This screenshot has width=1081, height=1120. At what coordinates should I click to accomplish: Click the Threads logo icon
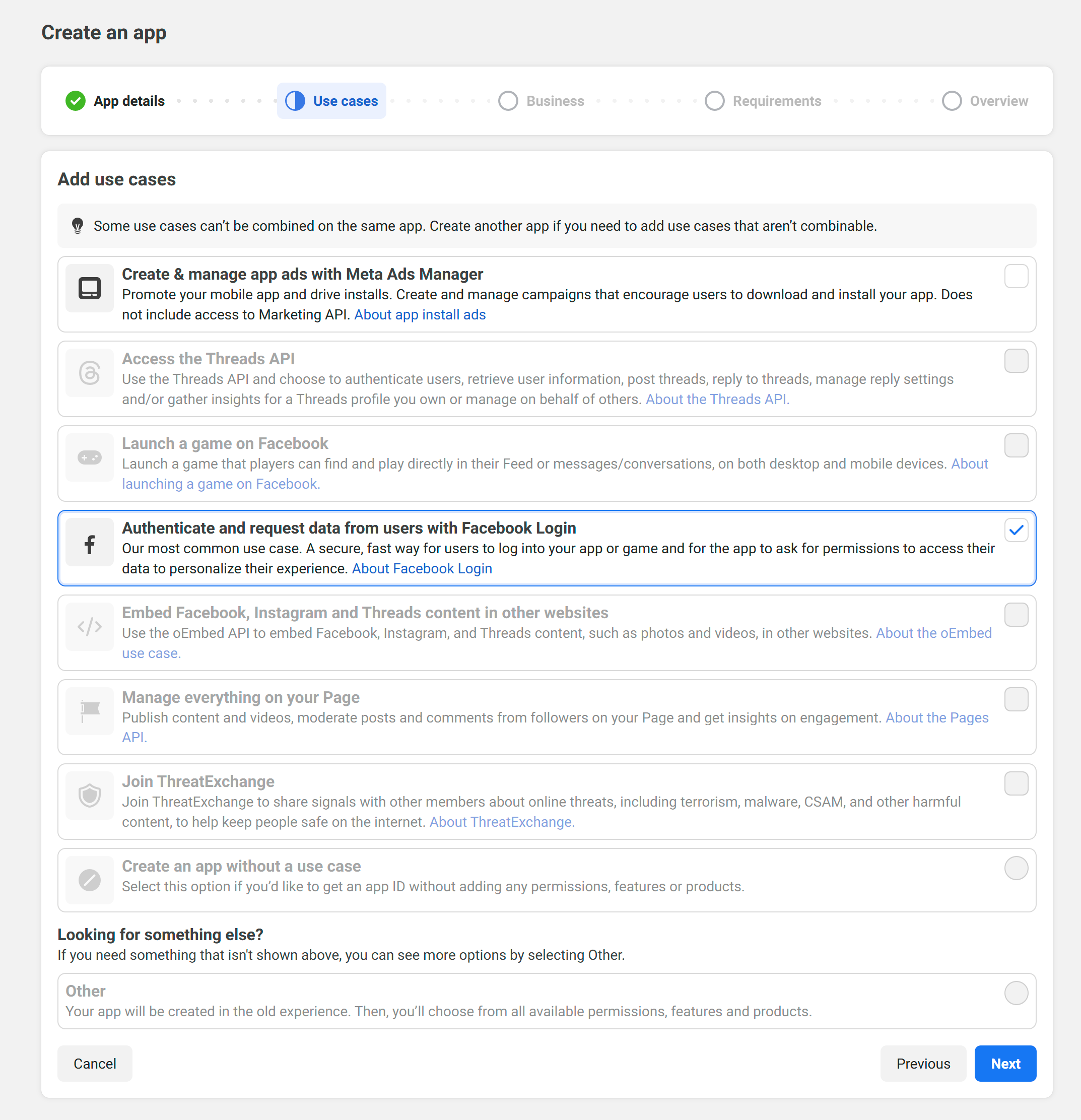[x=90, y=373]
